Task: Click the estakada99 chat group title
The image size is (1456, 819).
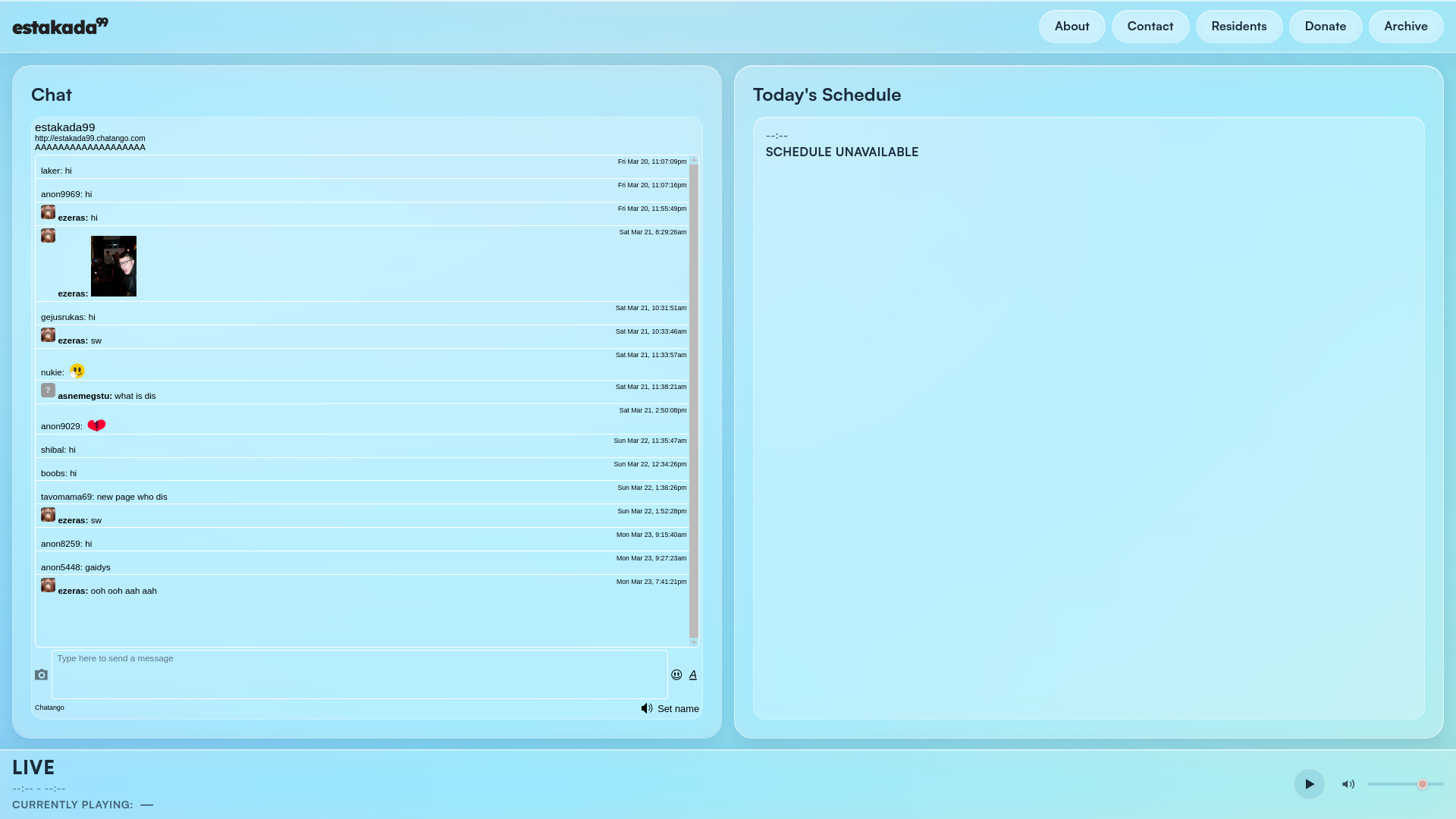Action: (65, 127)
